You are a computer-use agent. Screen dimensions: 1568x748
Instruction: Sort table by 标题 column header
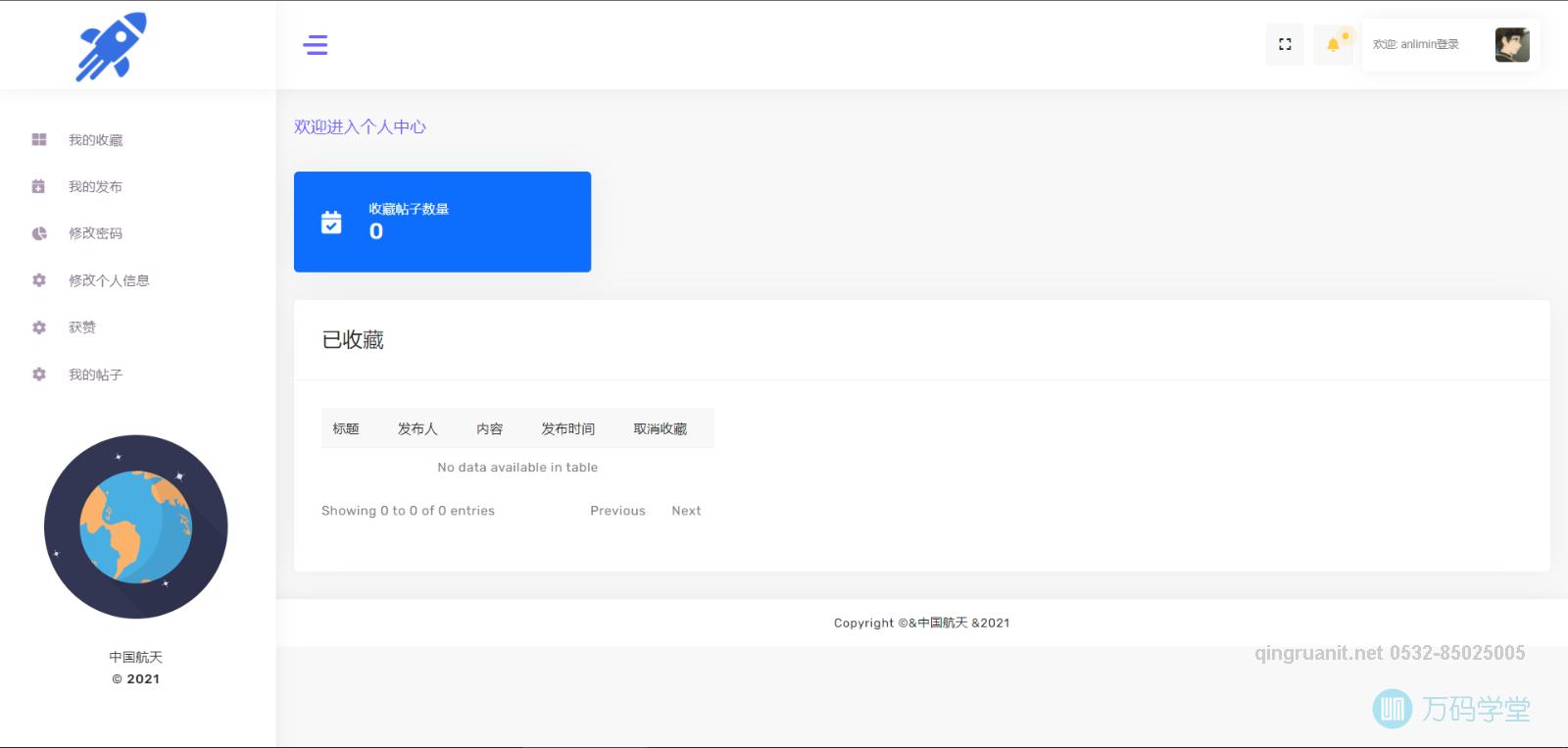click(346, 428)
